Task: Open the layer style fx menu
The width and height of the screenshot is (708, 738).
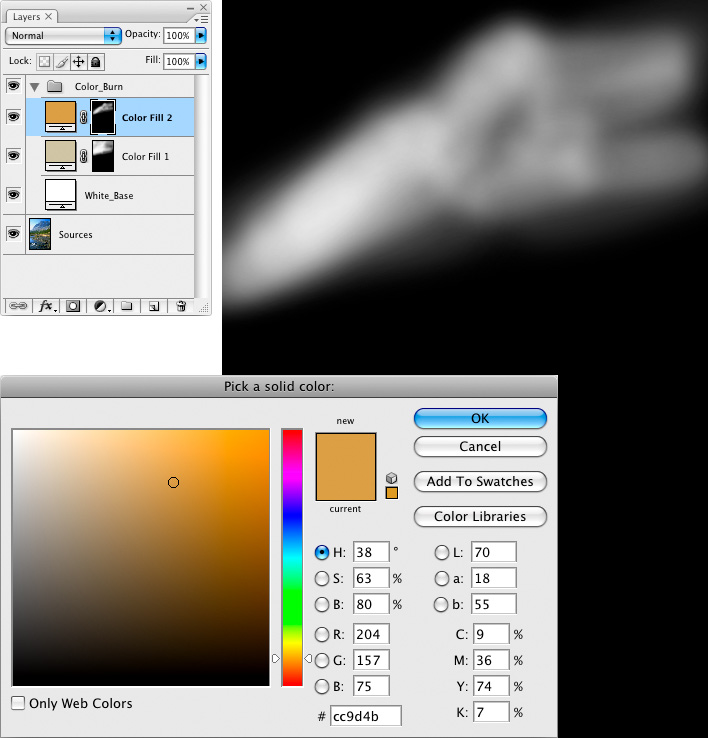Action: 46,307
